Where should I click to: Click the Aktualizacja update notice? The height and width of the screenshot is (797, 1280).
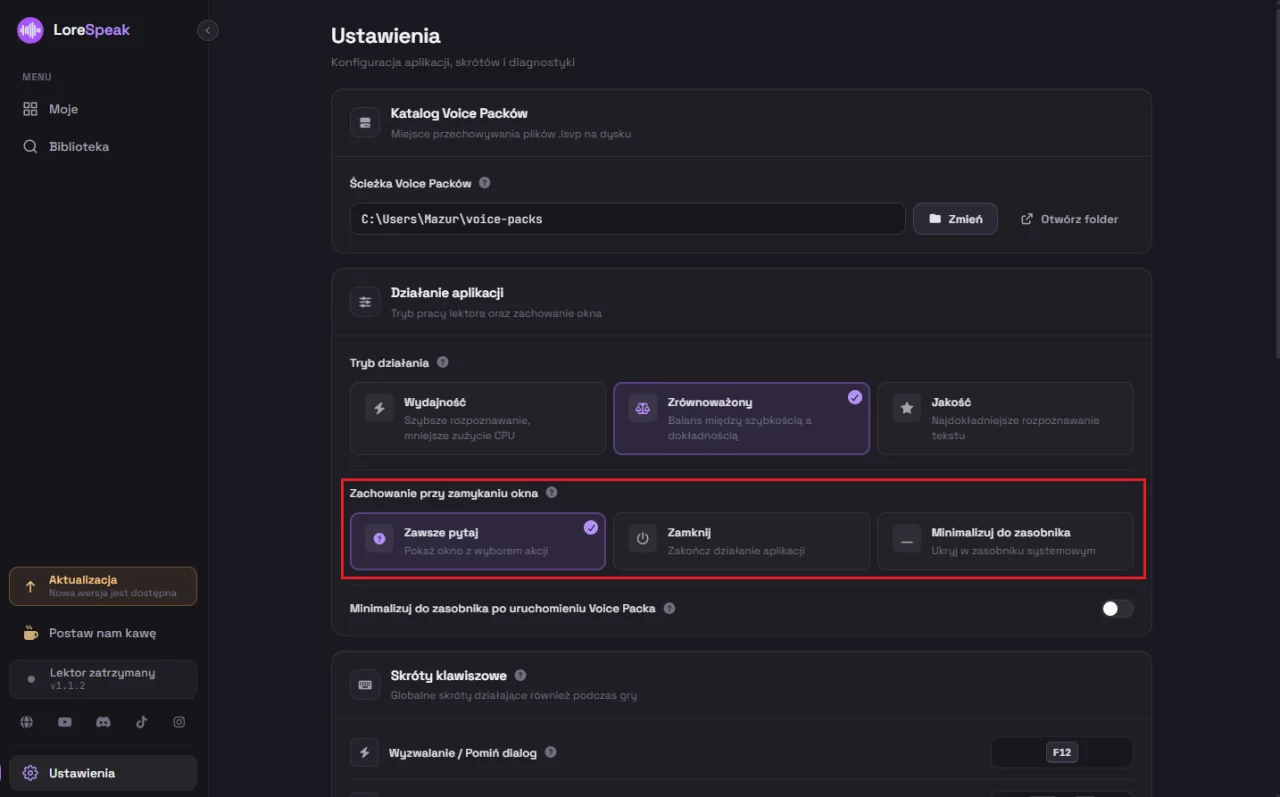pos(103,586)
